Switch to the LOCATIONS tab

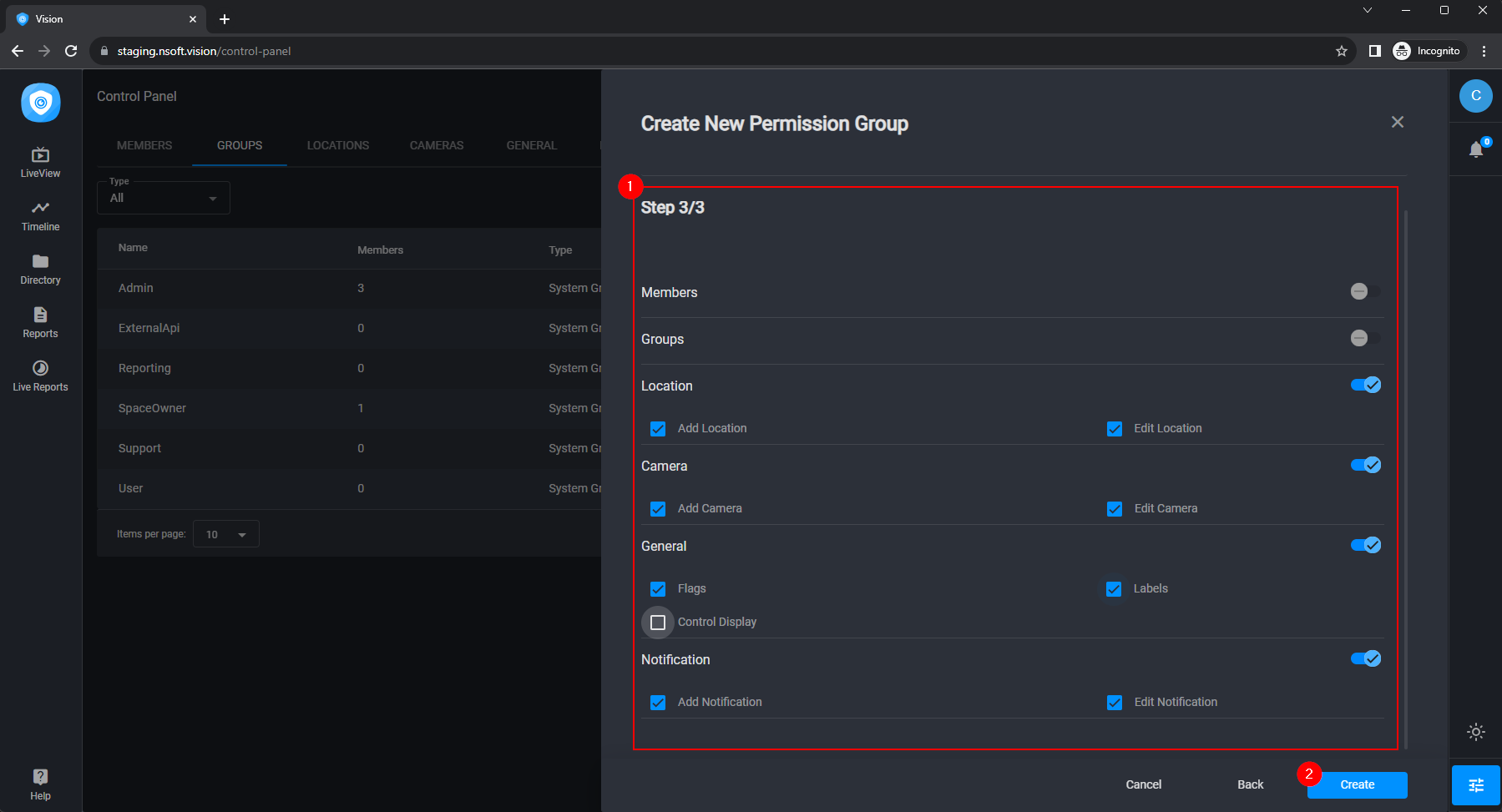point(338,145)
